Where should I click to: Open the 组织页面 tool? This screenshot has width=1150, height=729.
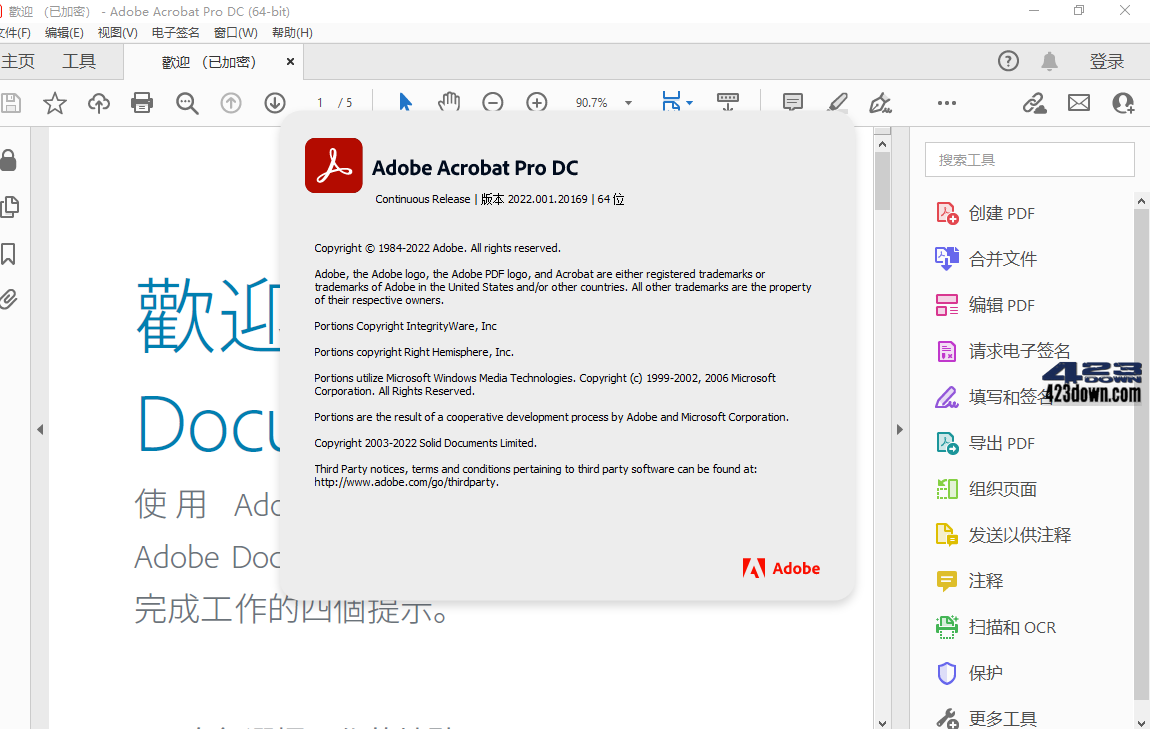tap(986, 489)
